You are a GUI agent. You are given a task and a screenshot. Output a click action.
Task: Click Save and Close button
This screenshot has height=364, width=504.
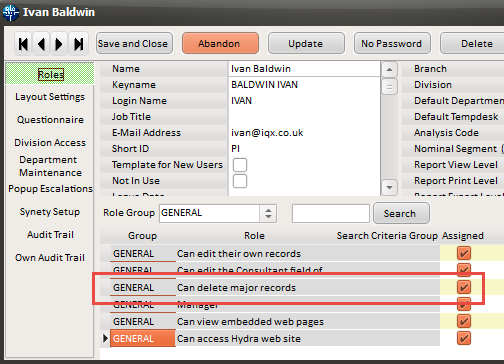[x=134, y=43]
